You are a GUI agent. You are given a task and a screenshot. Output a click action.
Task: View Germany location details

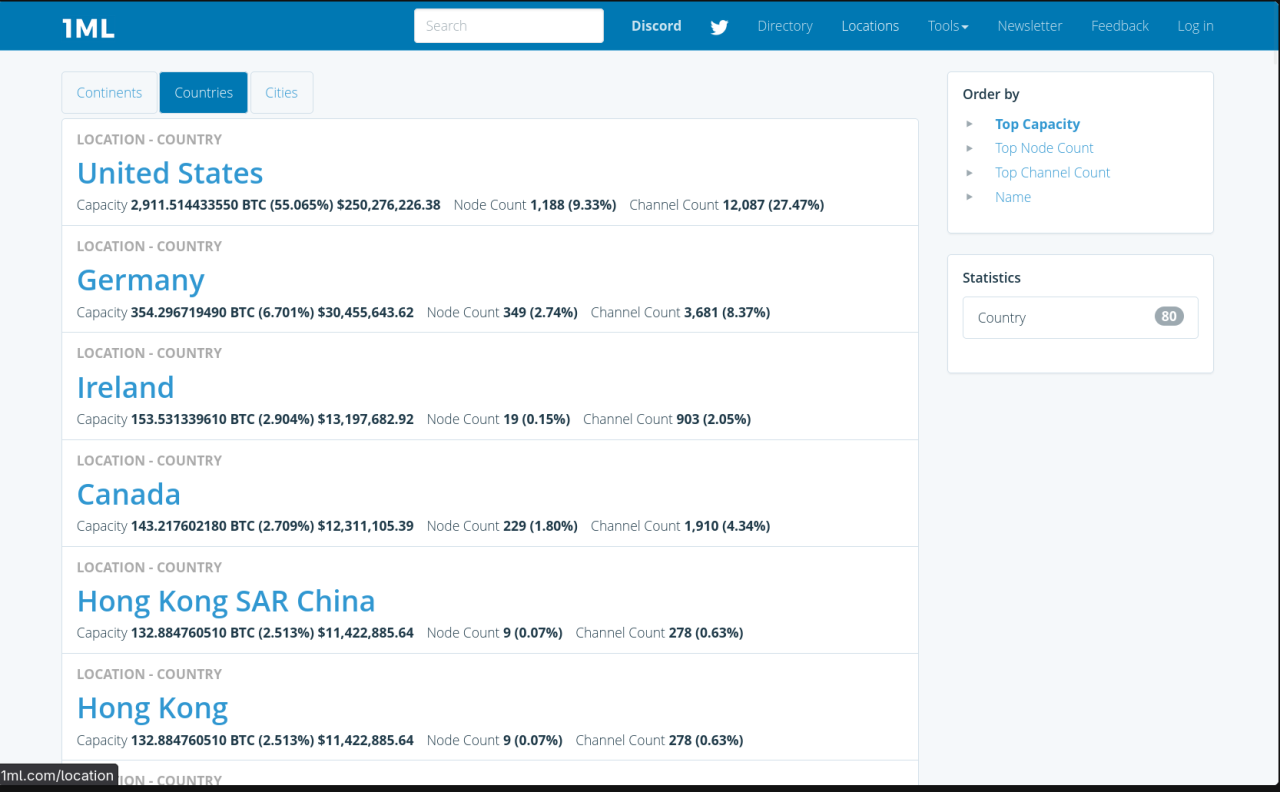(141, 280)
